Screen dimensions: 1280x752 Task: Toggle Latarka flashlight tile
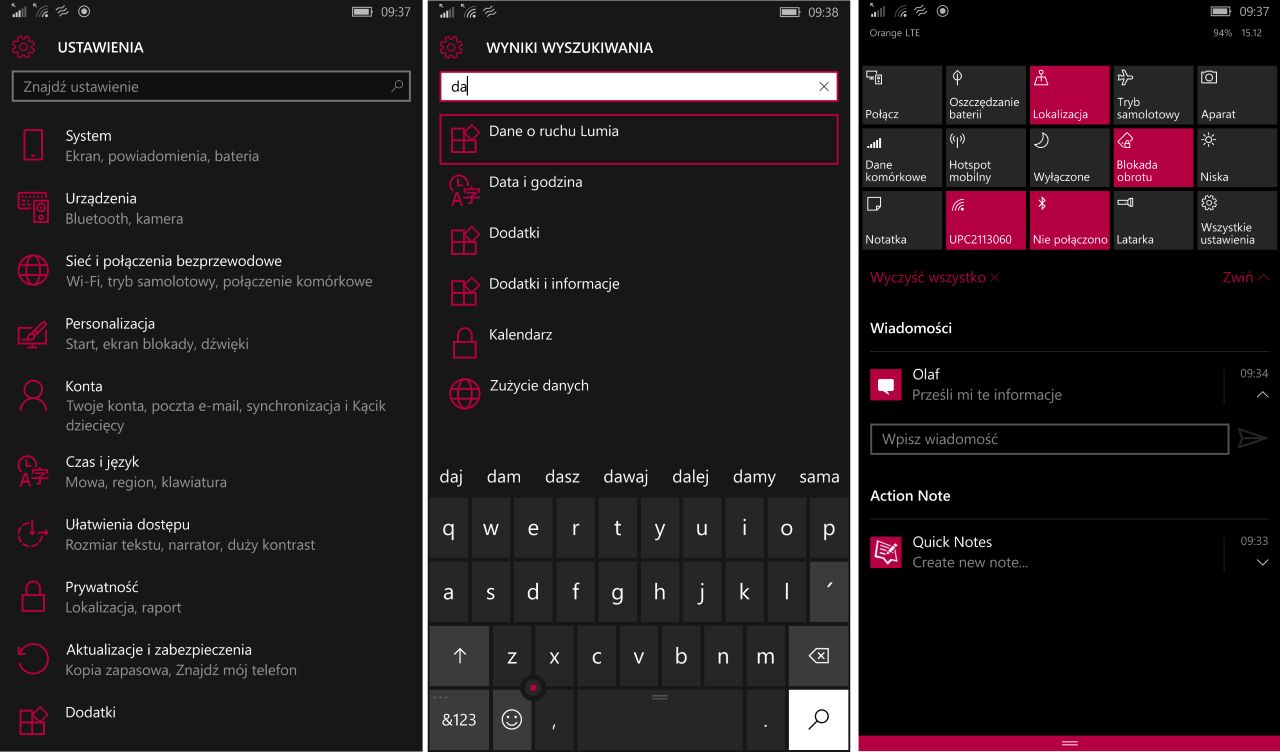(x=1154, y=220)
